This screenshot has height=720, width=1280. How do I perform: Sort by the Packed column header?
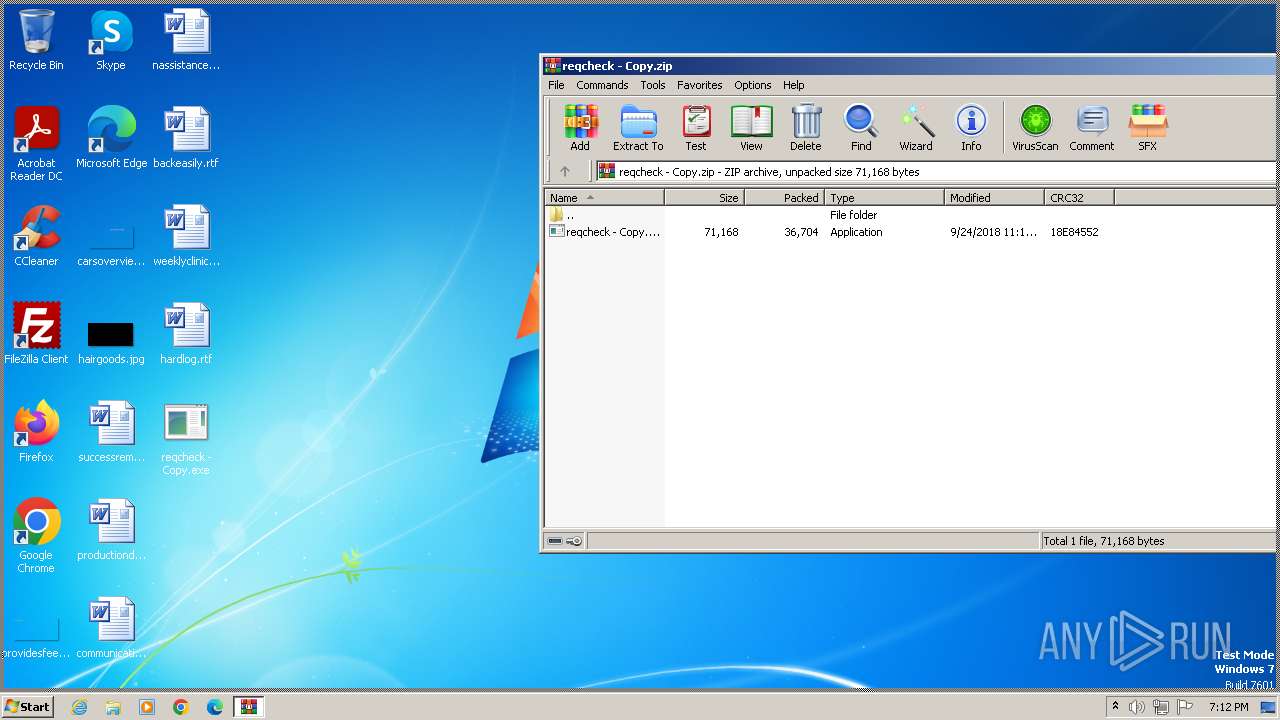click(784, 198)
